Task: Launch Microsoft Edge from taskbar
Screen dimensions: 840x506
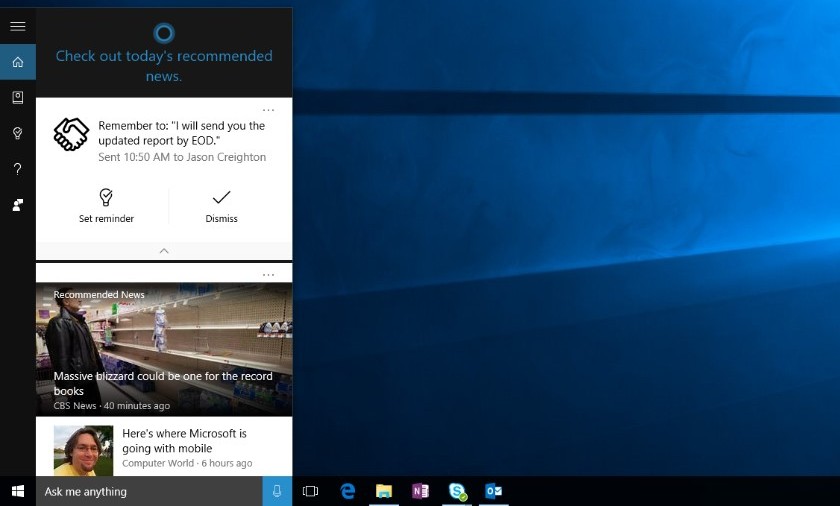Action: coord(348,491)
